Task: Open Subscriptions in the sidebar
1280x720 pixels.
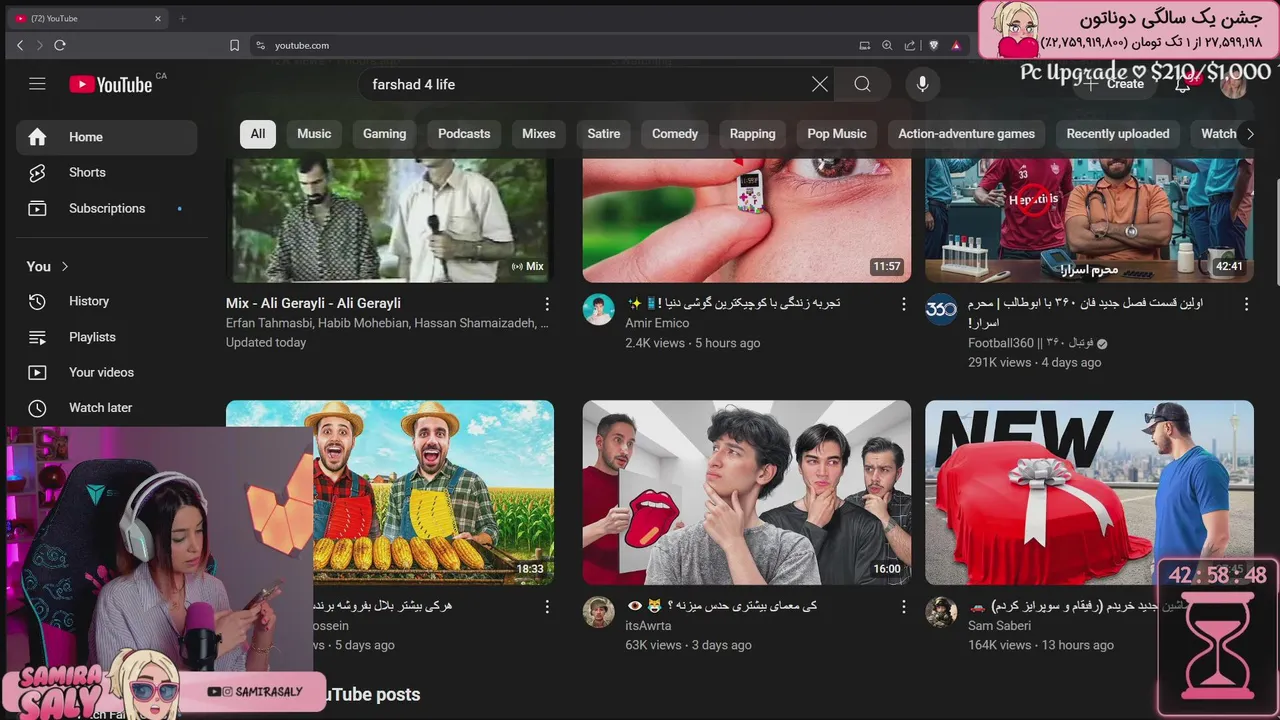Action: pos(107,208)
